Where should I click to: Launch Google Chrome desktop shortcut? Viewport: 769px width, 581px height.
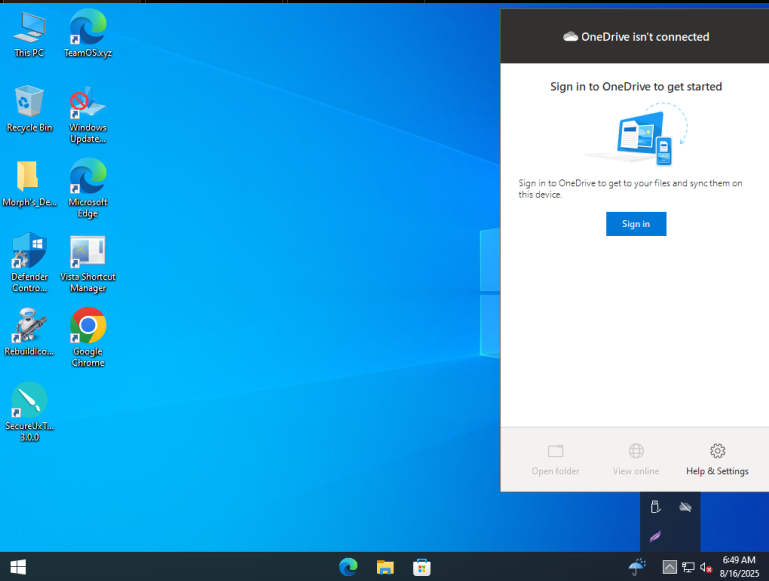(x=88, y=338)
